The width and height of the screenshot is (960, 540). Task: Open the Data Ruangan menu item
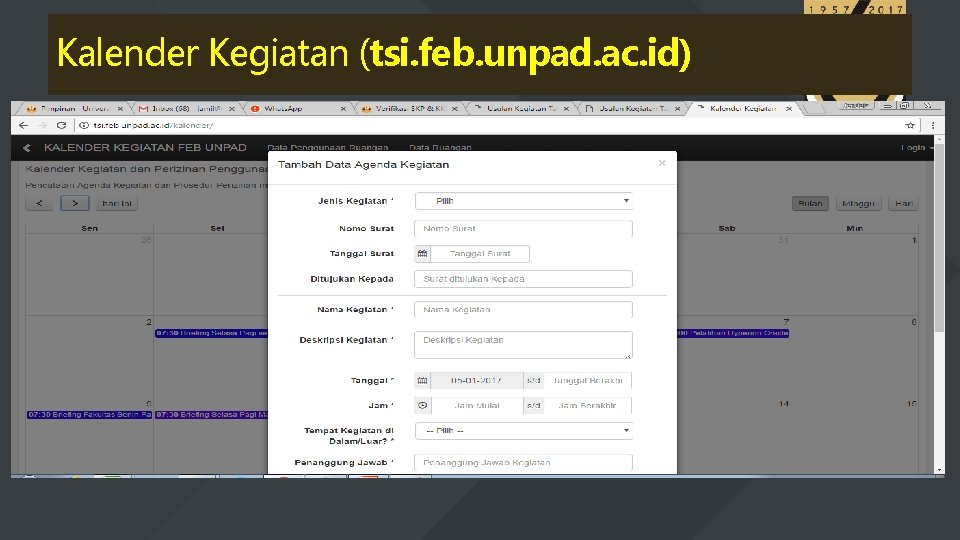click(440, 148)
